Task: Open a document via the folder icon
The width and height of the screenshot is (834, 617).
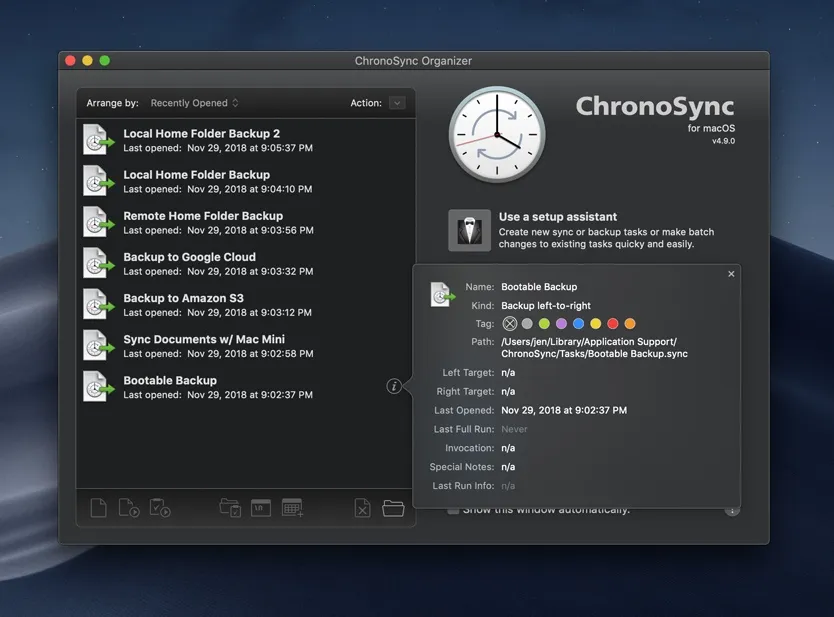Action: pyautogui.click(x=393, y=508)
